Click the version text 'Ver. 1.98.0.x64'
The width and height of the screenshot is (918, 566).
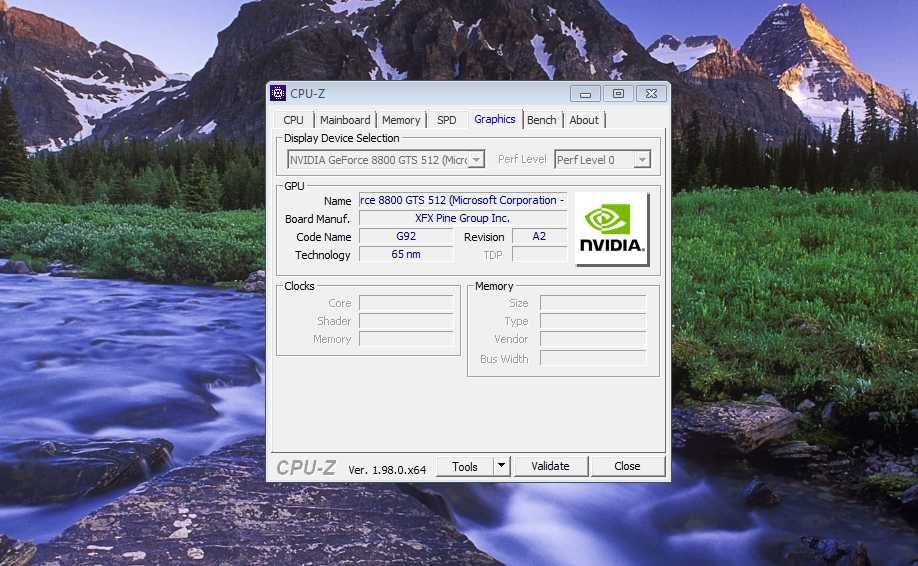[387, 469]
